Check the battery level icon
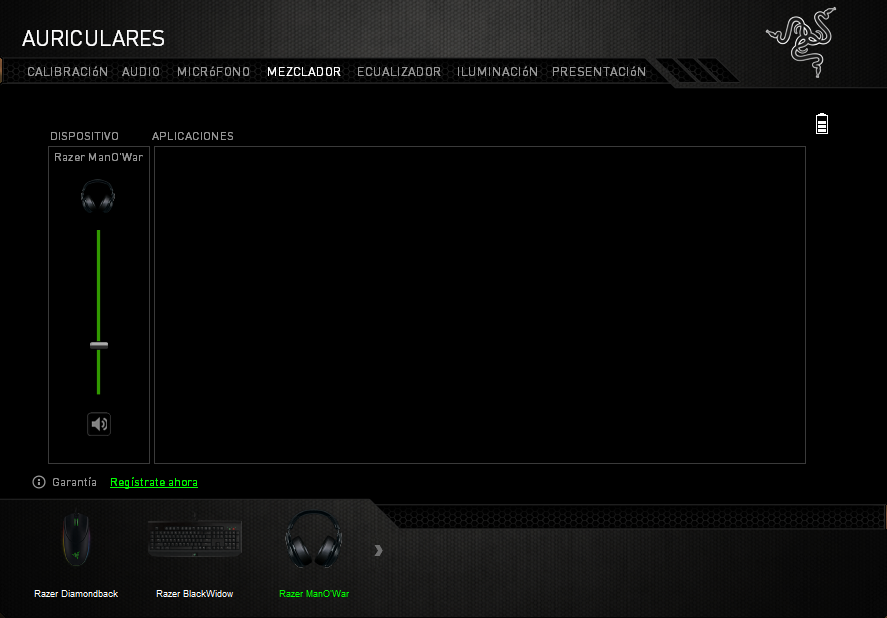887x618 pixels. (822, 123)
